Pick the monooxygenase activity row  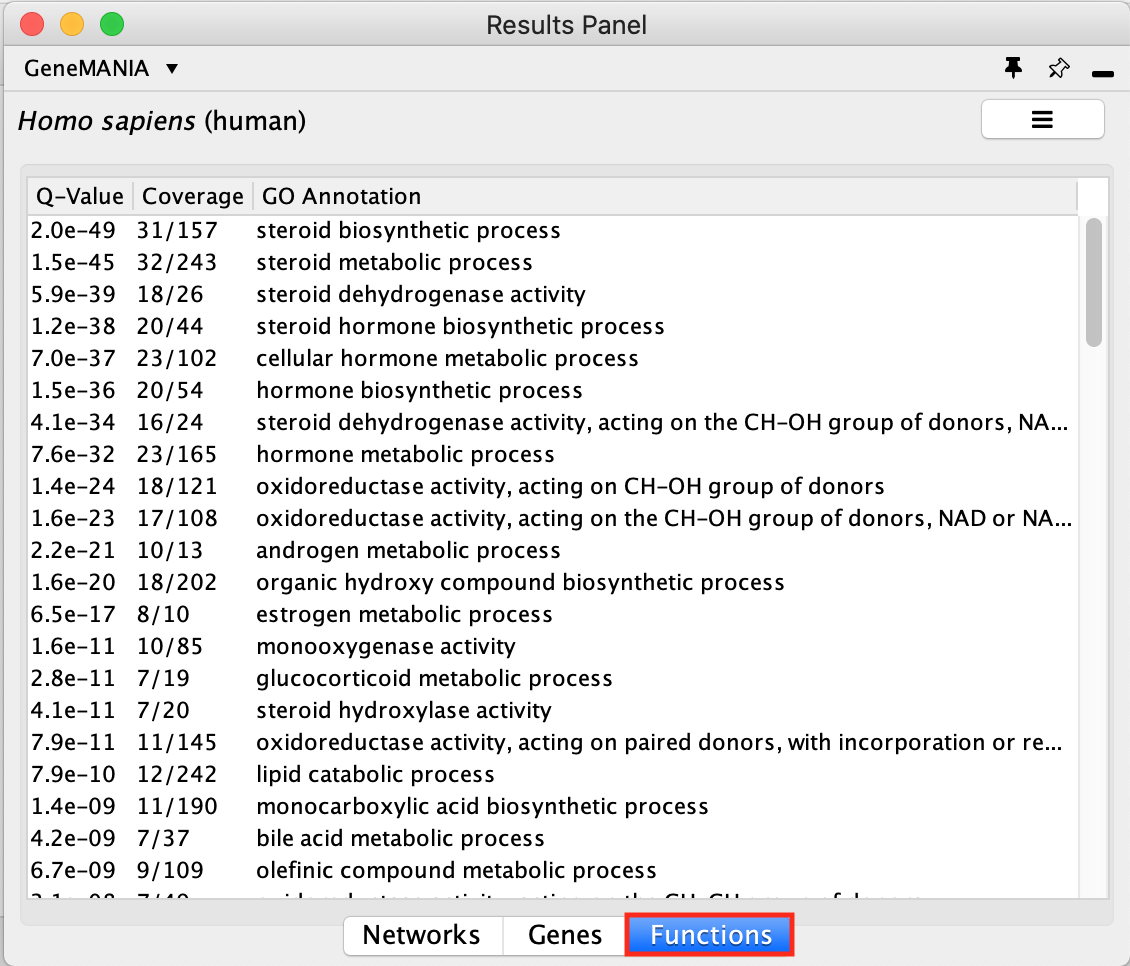[386, 647]
